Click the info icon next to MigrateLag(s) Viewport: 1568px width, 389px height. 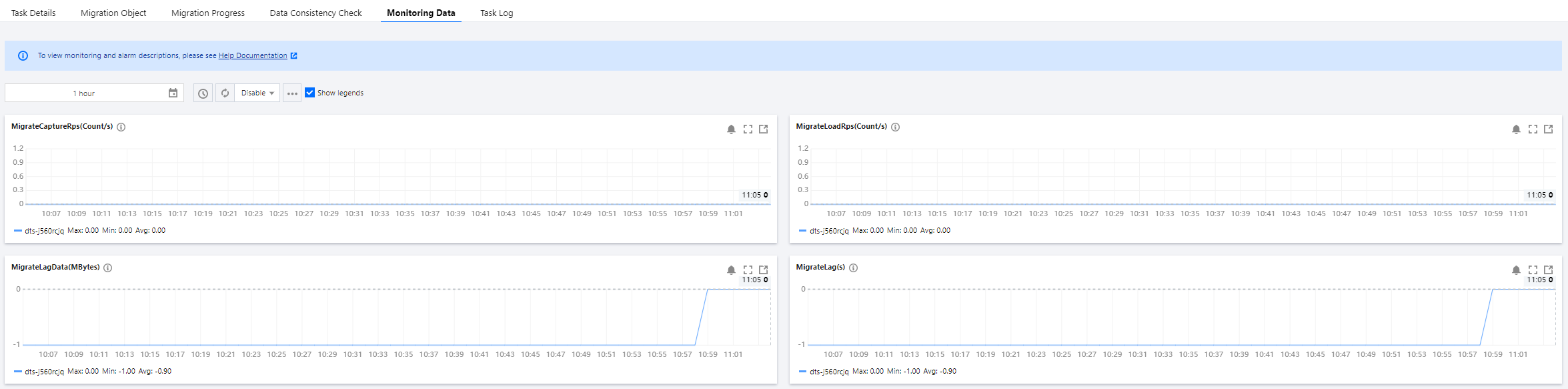coord(854,268)
